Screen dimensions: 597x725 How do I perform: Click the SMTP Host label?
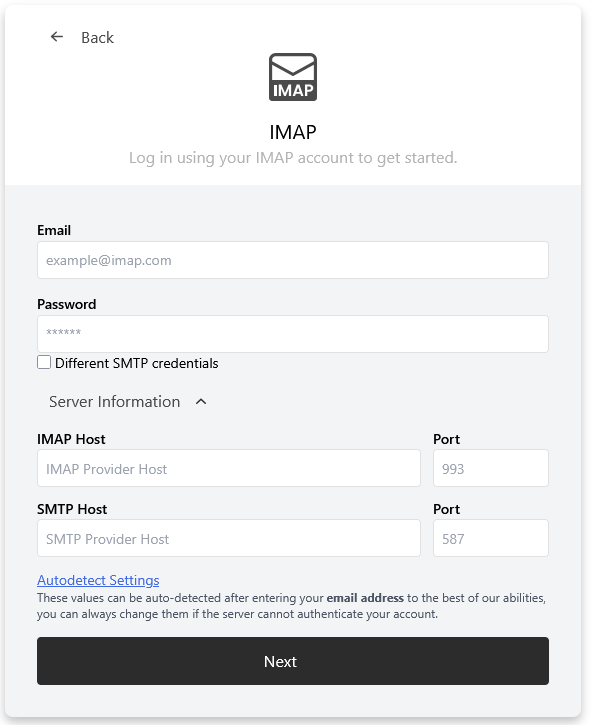[72, 510]
